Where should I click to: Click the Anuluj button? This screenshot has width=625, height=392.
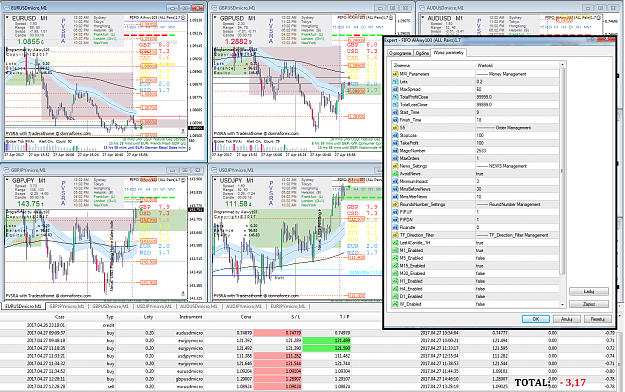567,319
